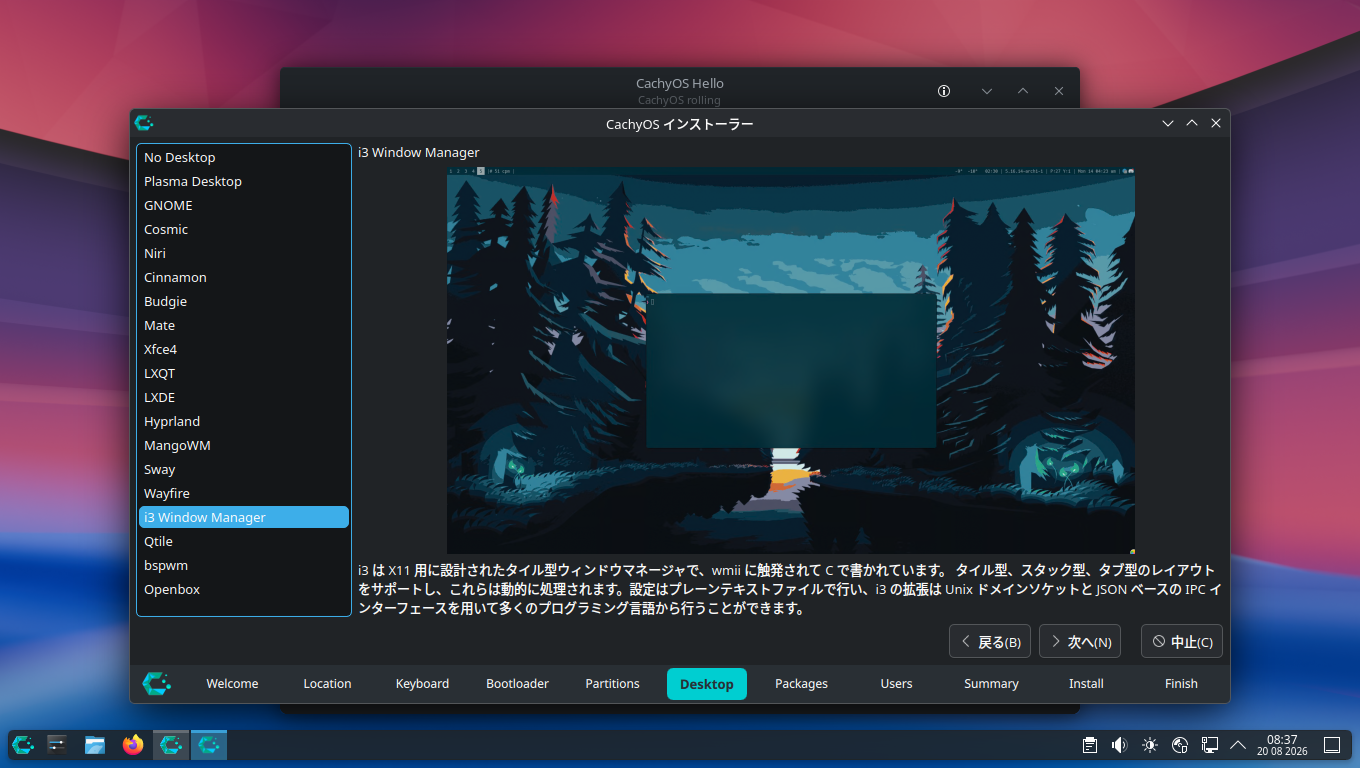Go to the Welcome step
This screenshot has width=1360, height=768.
click(232, 684)
